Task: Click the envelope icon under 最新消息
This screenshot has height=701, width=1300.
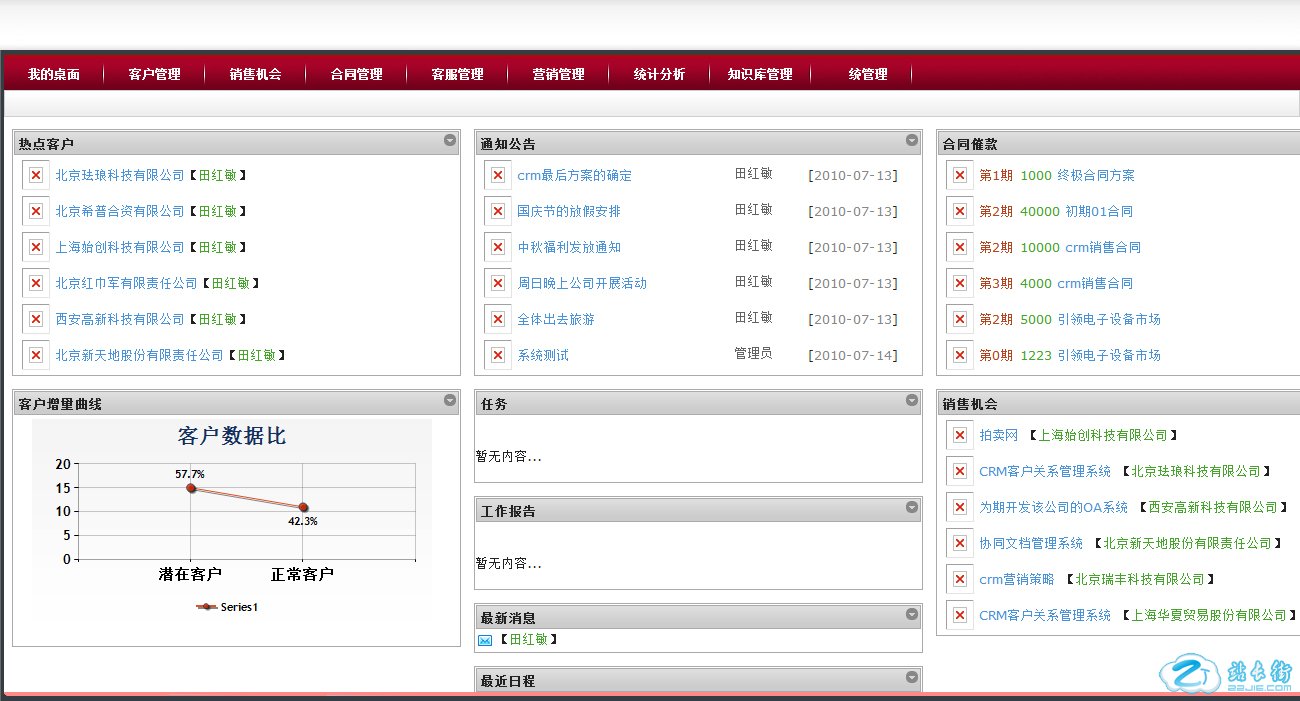Action: click(485, 640)
